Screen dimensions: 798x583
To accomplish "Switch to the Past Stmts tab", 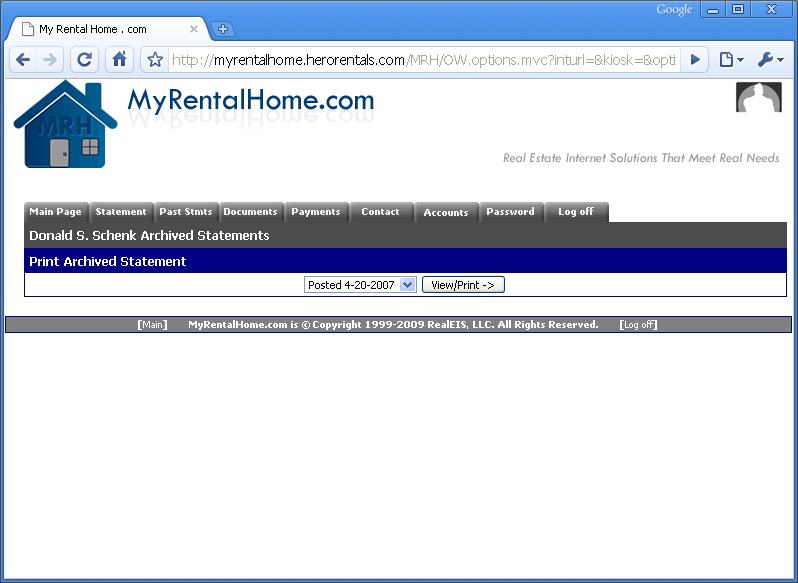I will click(186, 212).
